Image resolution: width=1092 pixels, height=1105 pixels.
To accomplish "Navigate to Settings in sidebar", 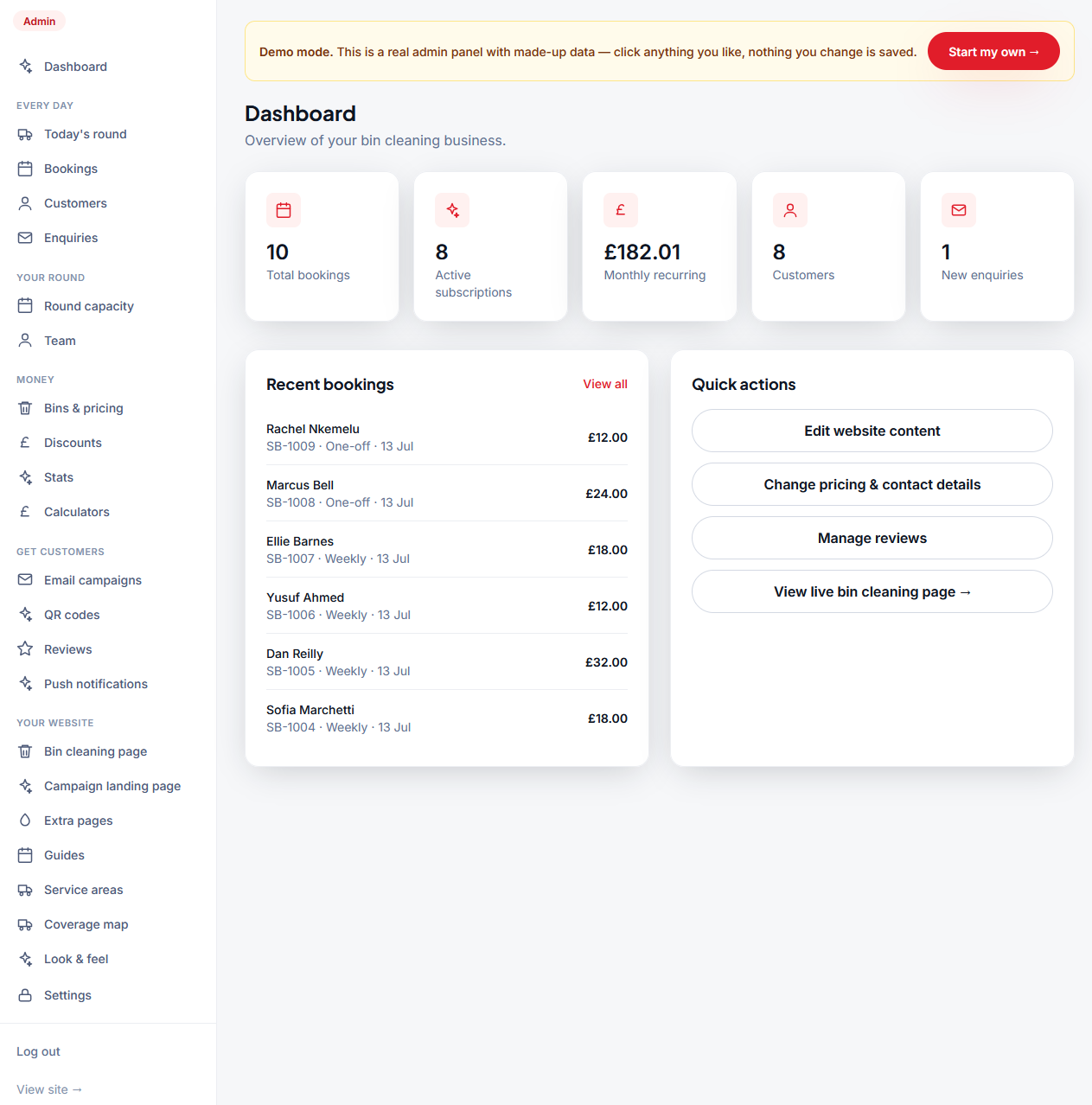I will point(108,995).
